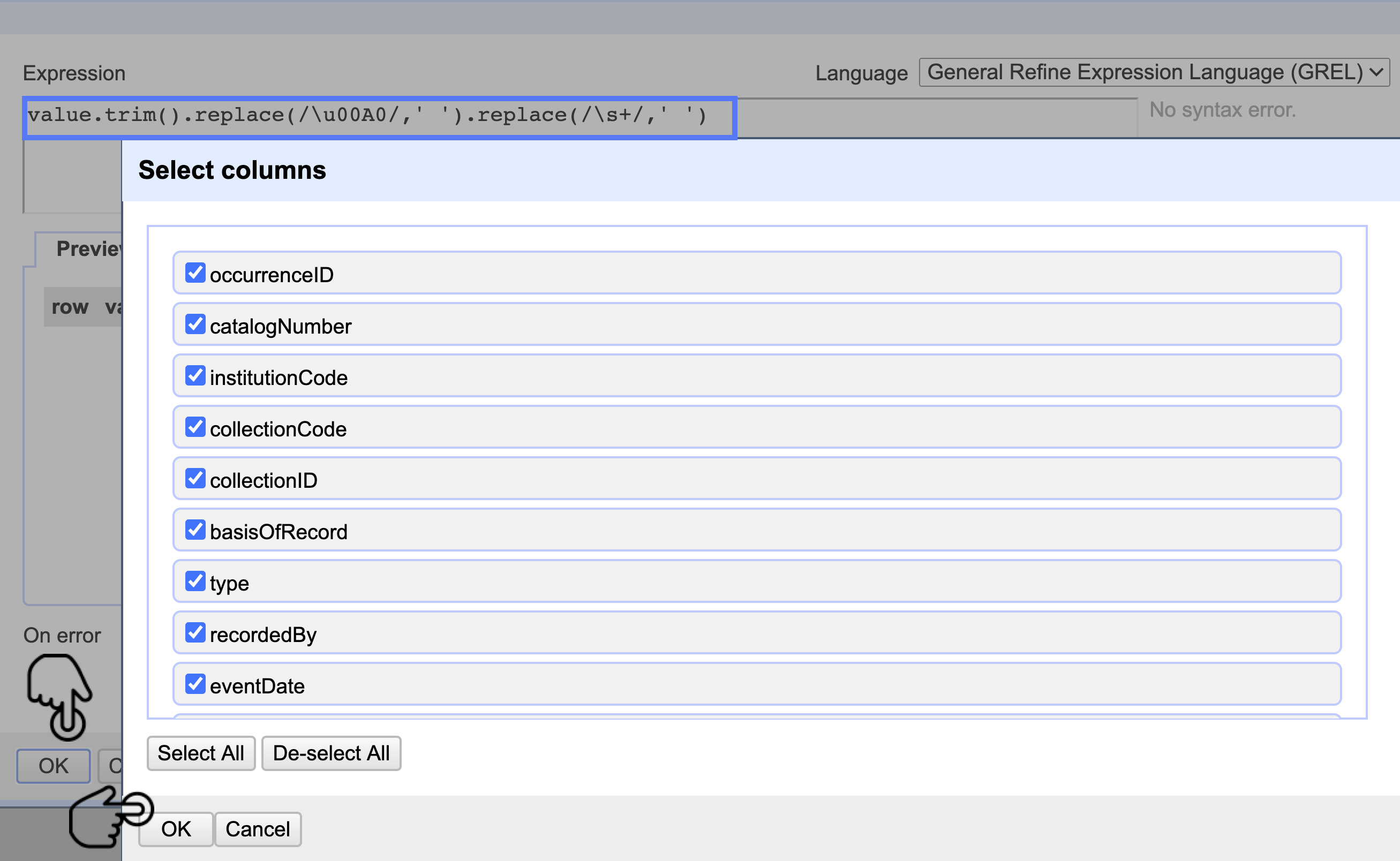Uncheck the occurrenceID checkbox
Viewport: 1400px width, 861px height.
pyautogui.click(x=195, y=273)
